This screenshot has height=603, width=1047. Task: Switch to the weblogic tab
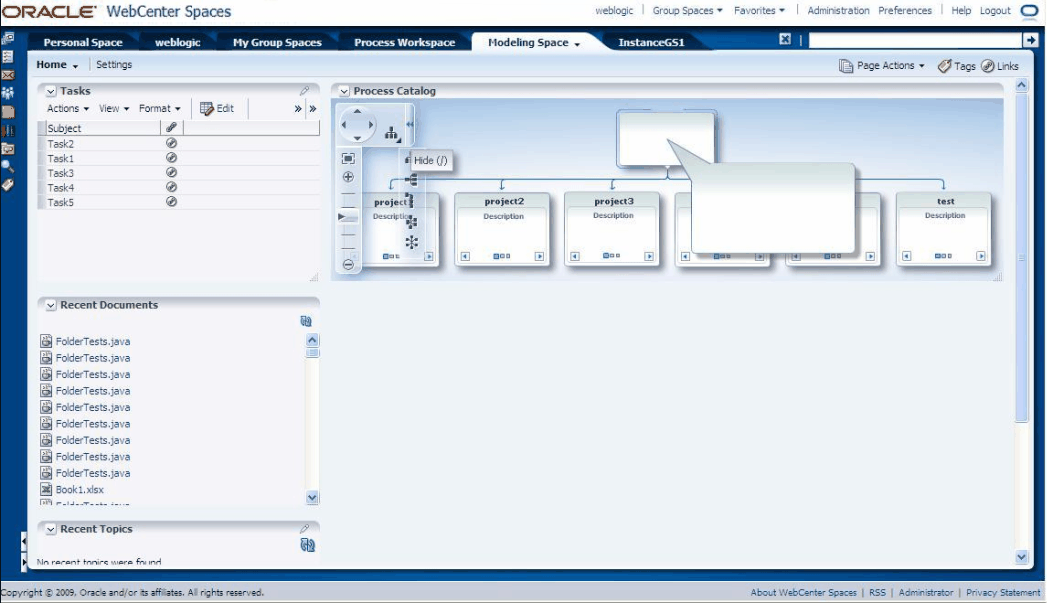pyautogui.click(x=178, y=42)
